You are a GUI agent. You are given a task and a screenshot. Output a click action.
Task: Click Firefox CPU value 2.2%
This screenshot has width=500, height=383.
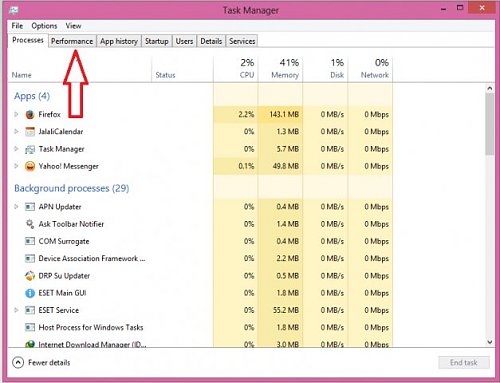pos(246,114)
